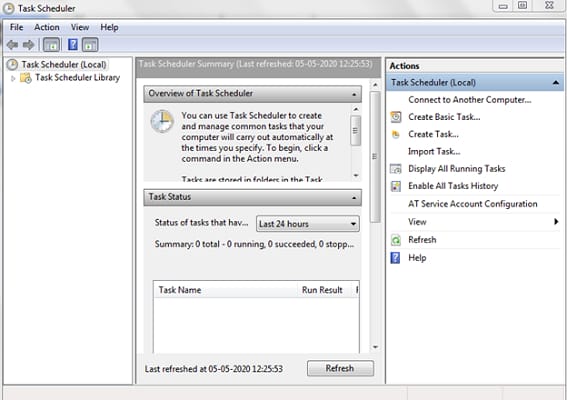Screen dimensions: 567x400
Task: Click overview text scroll down arrow
Action: (x=356, y=175)
